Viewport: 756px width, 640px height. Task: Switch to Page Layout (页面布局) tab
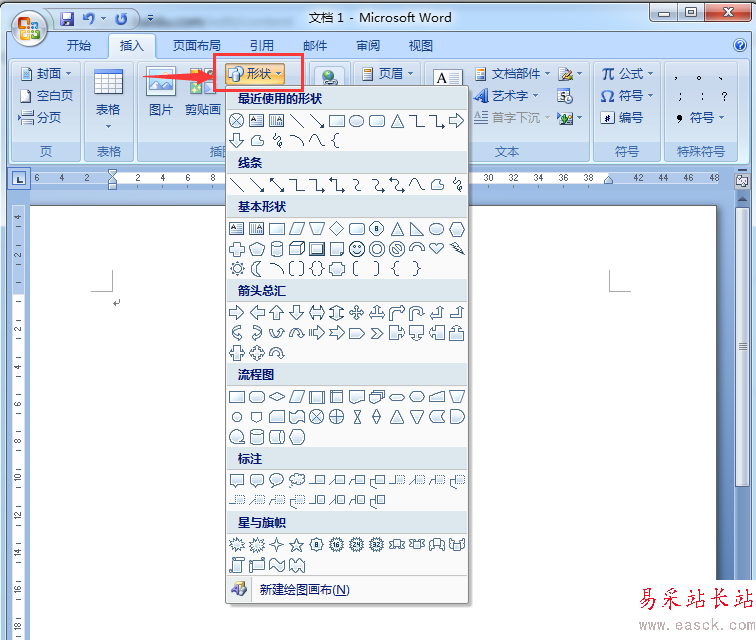[x=197, y=46]
